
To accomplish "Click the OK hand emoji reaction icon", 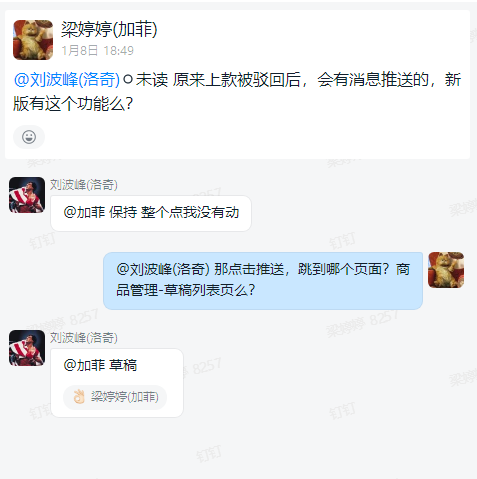I will [79, 397].
